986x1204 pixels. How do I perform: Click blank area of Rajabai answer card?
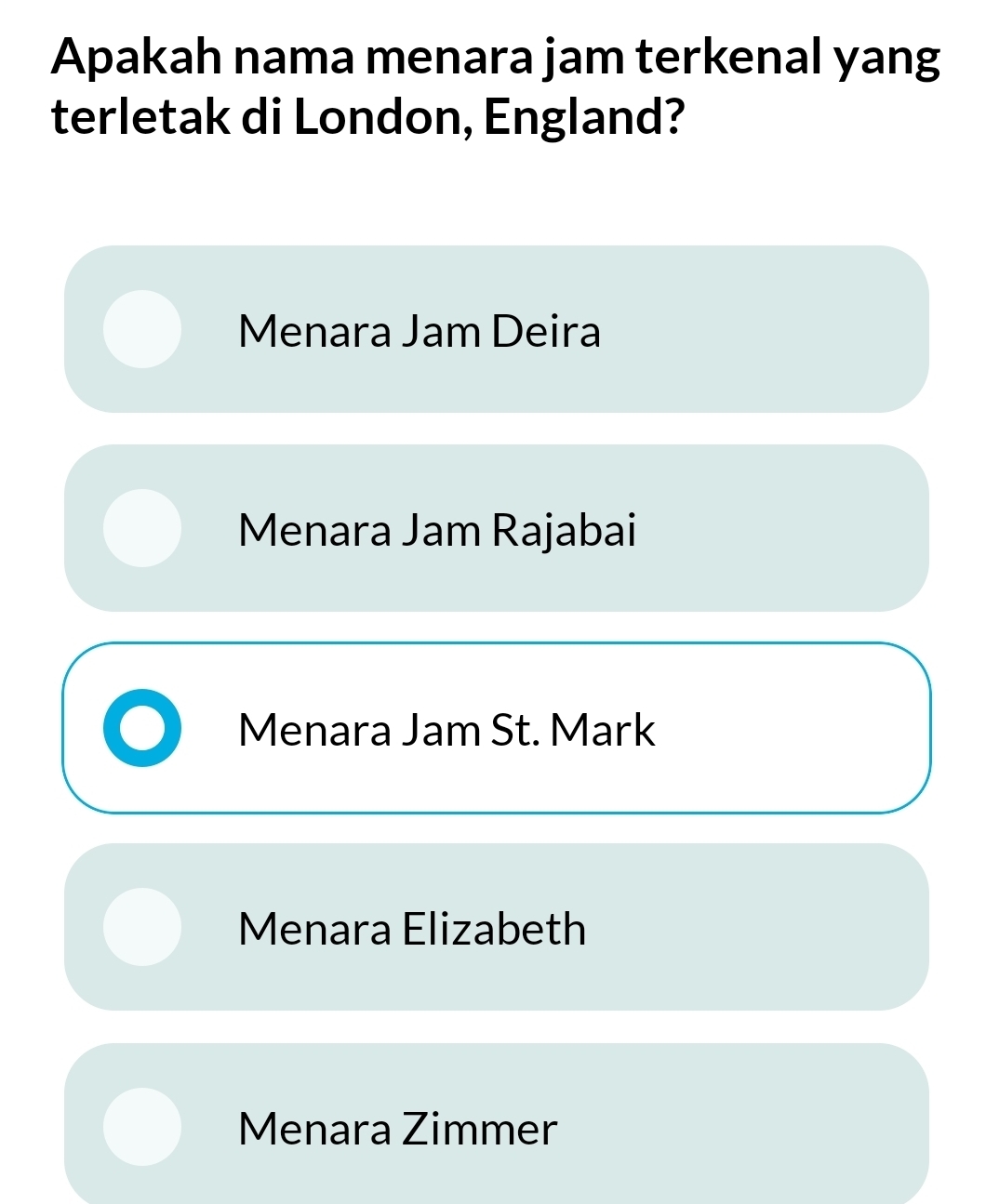coord(791,528)
